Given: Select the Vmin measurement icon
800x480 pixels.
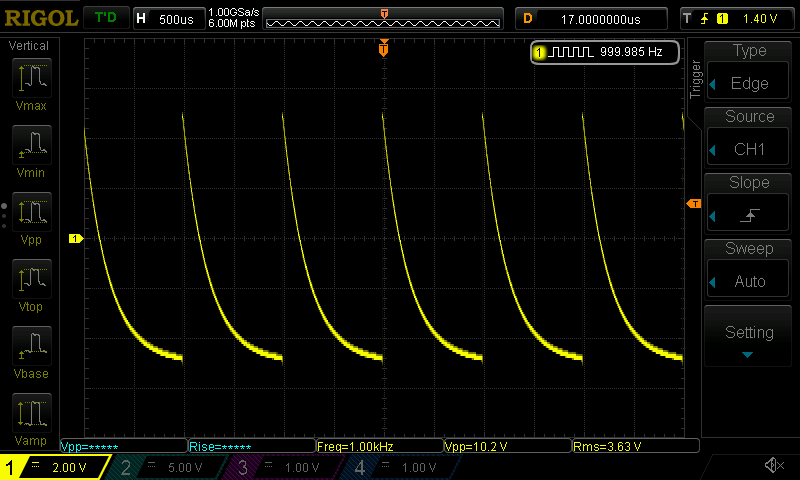Looking at the screenshot, I should pyautogui.click(x=32, y=144).
